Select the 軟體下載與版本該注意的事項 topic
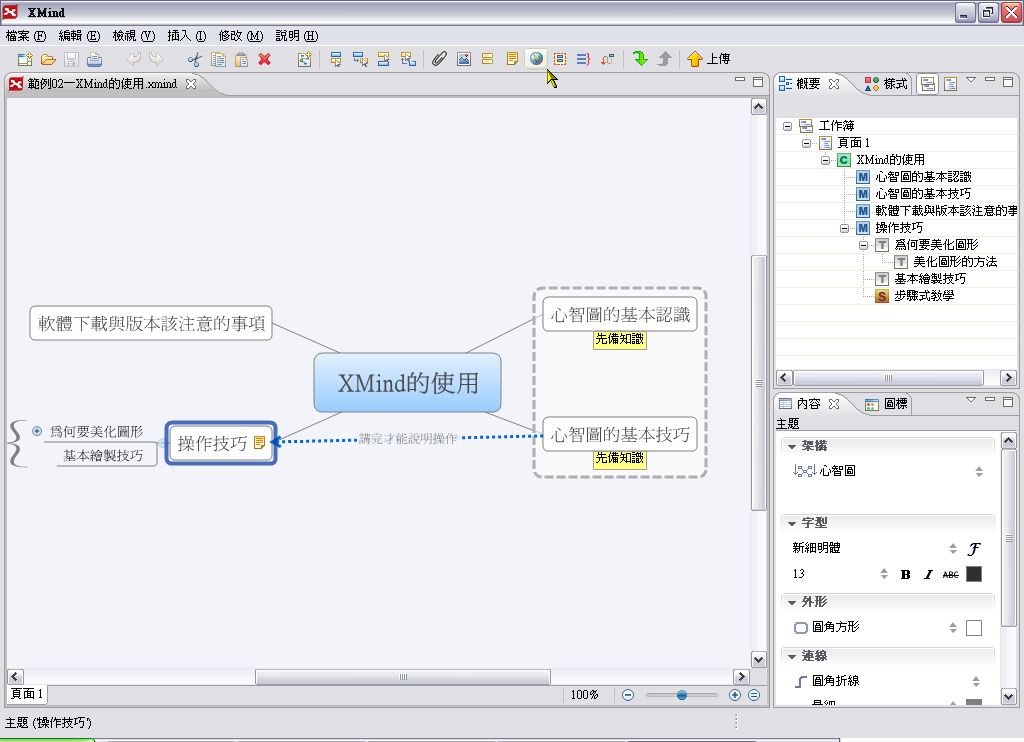The height and width of the screenshot is (742, 1024). 151,323
